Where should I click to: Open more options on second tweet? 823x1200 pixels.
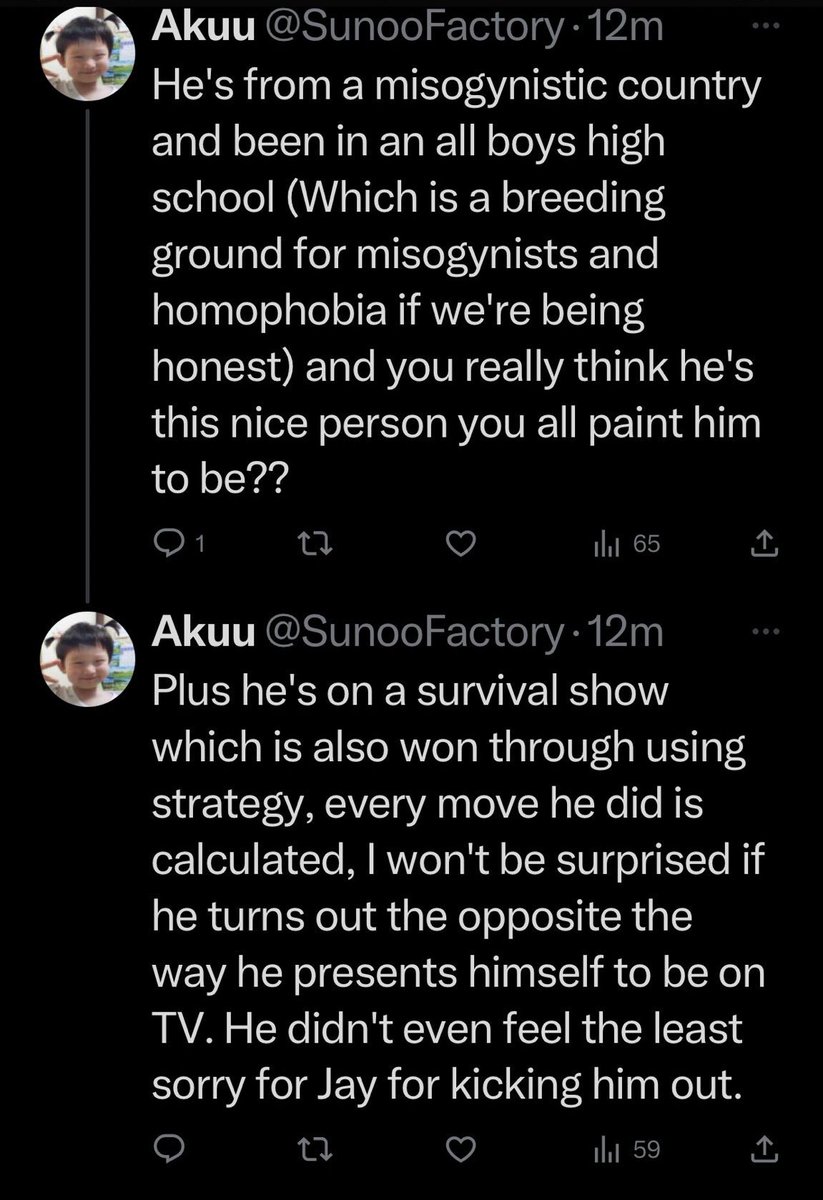[763, 629]
